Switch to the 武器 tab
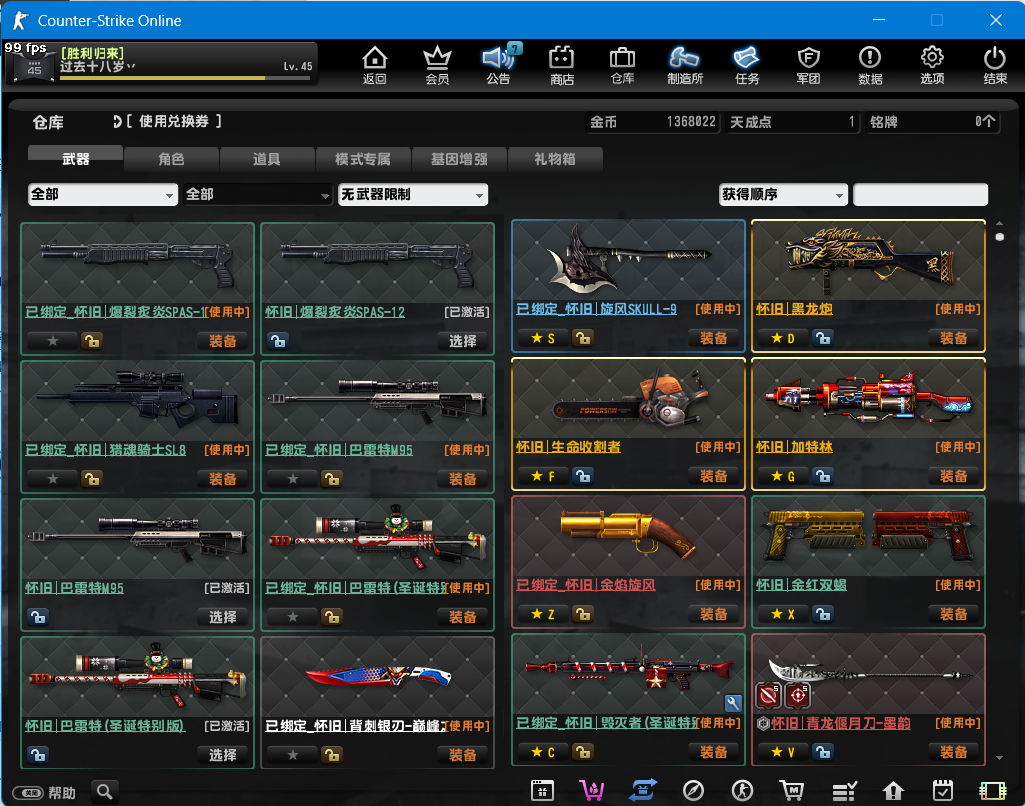This screenshot has height=806, width=1025. (75, 159)
